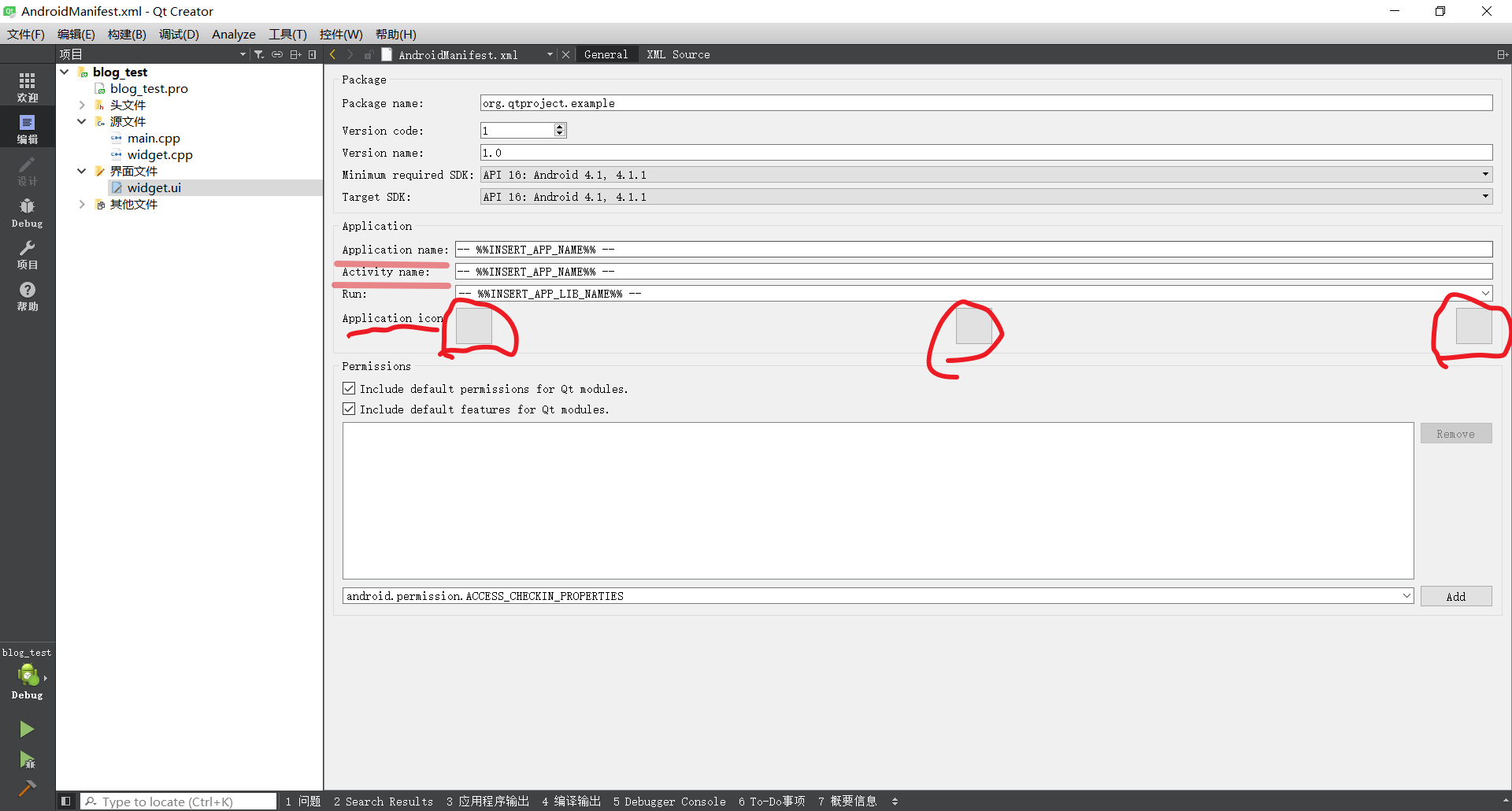Screen dimensions: 1512x811
Task: Close AndroidManifest.xml document
Action: [565, 54]
